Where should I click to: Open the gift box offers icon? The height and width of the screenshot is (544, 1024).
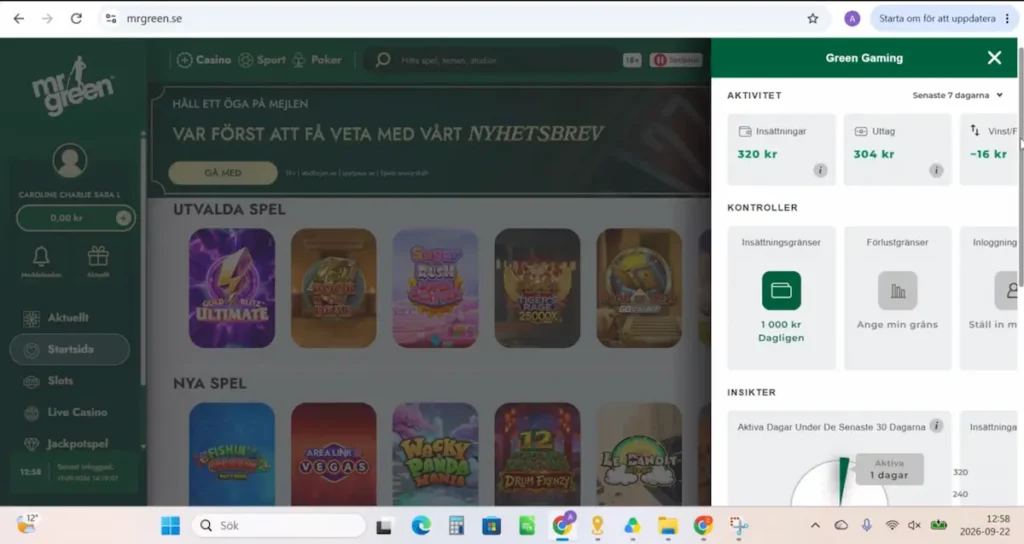pos(98,256)
